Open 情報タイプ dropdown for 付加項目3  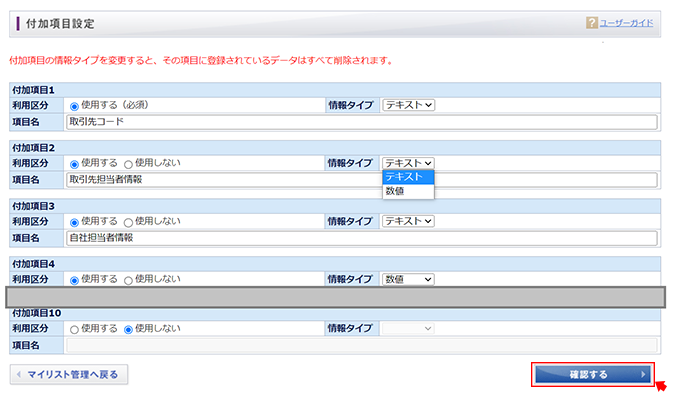point(408,221)
